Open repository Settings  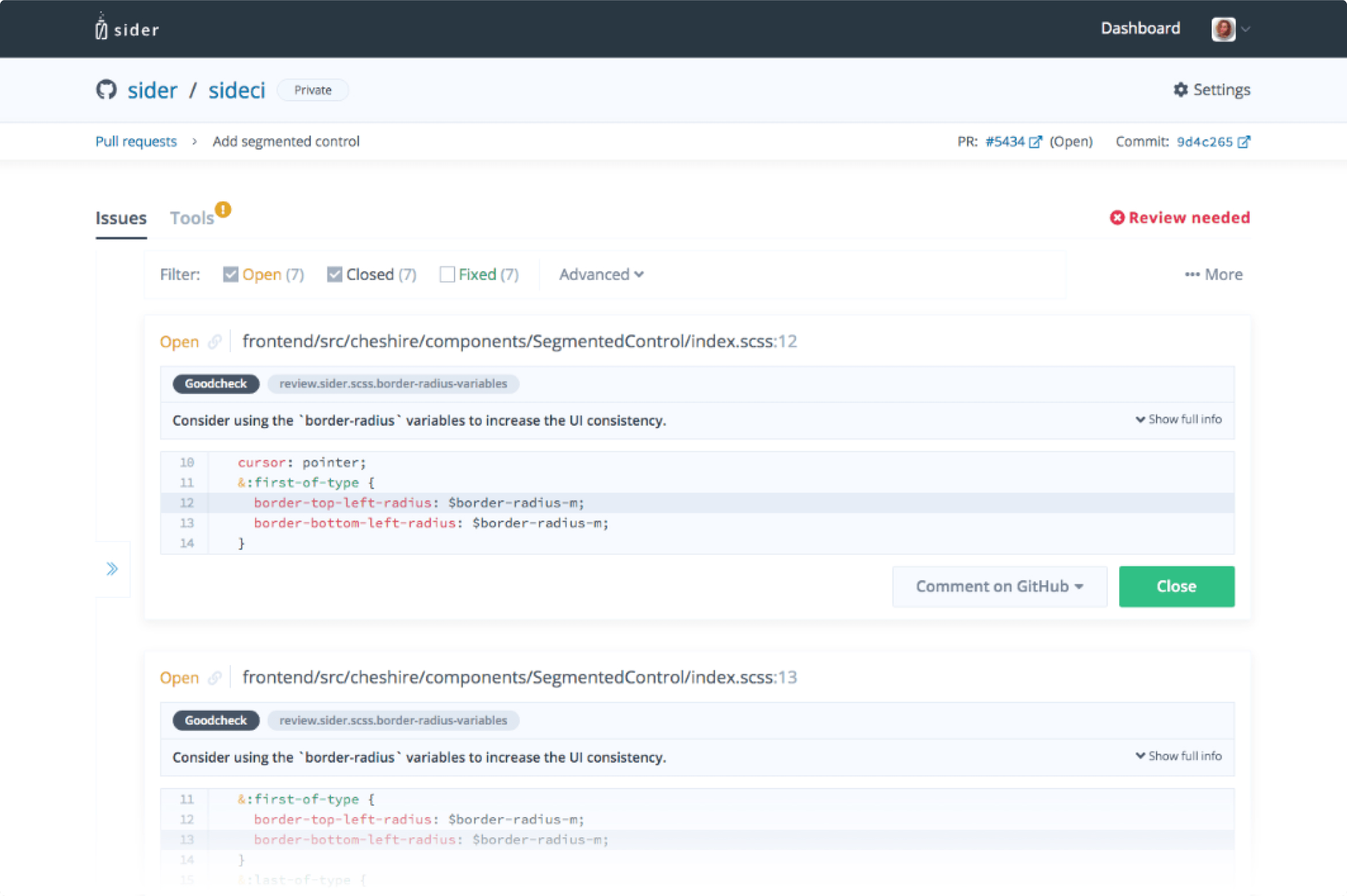(1212, 90)
